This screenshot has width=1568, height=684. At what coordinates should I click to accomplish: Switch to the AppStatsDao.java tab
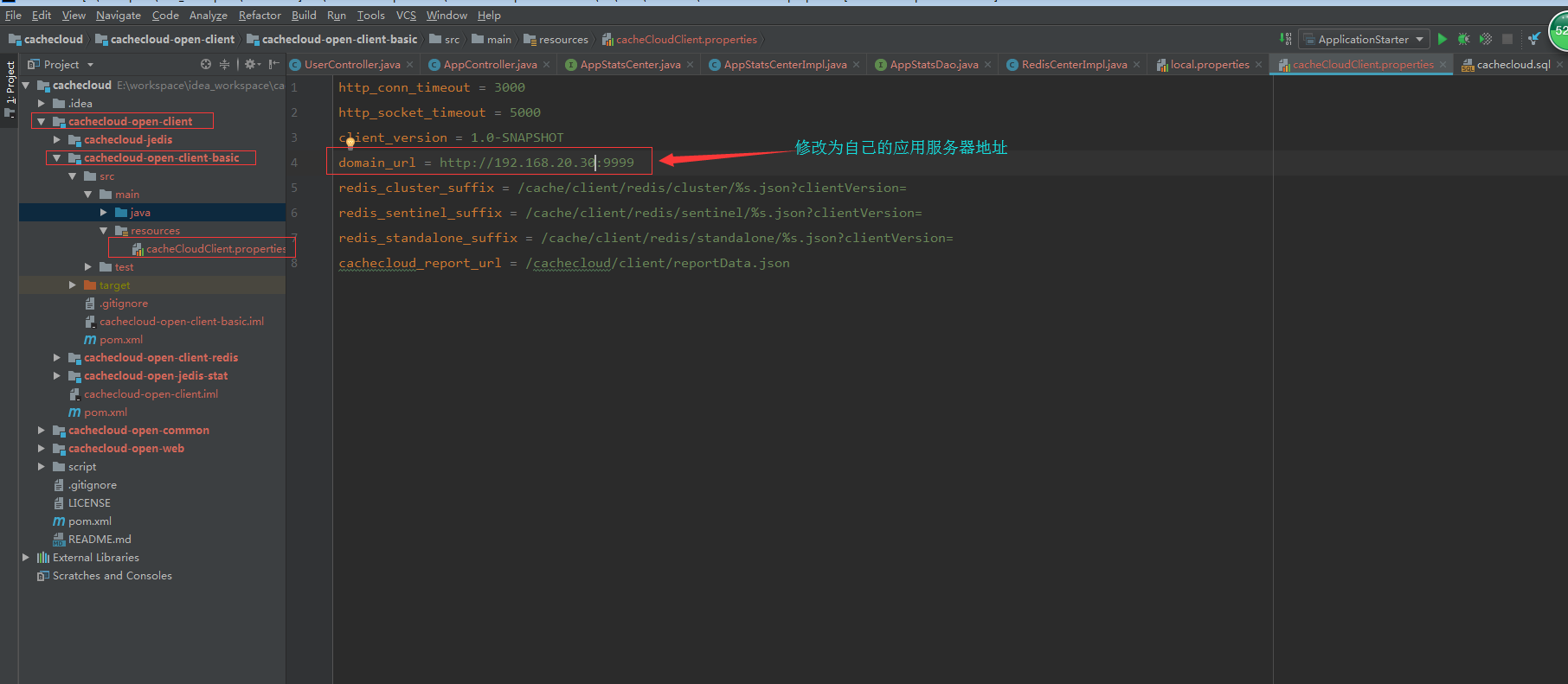(934, 65)
